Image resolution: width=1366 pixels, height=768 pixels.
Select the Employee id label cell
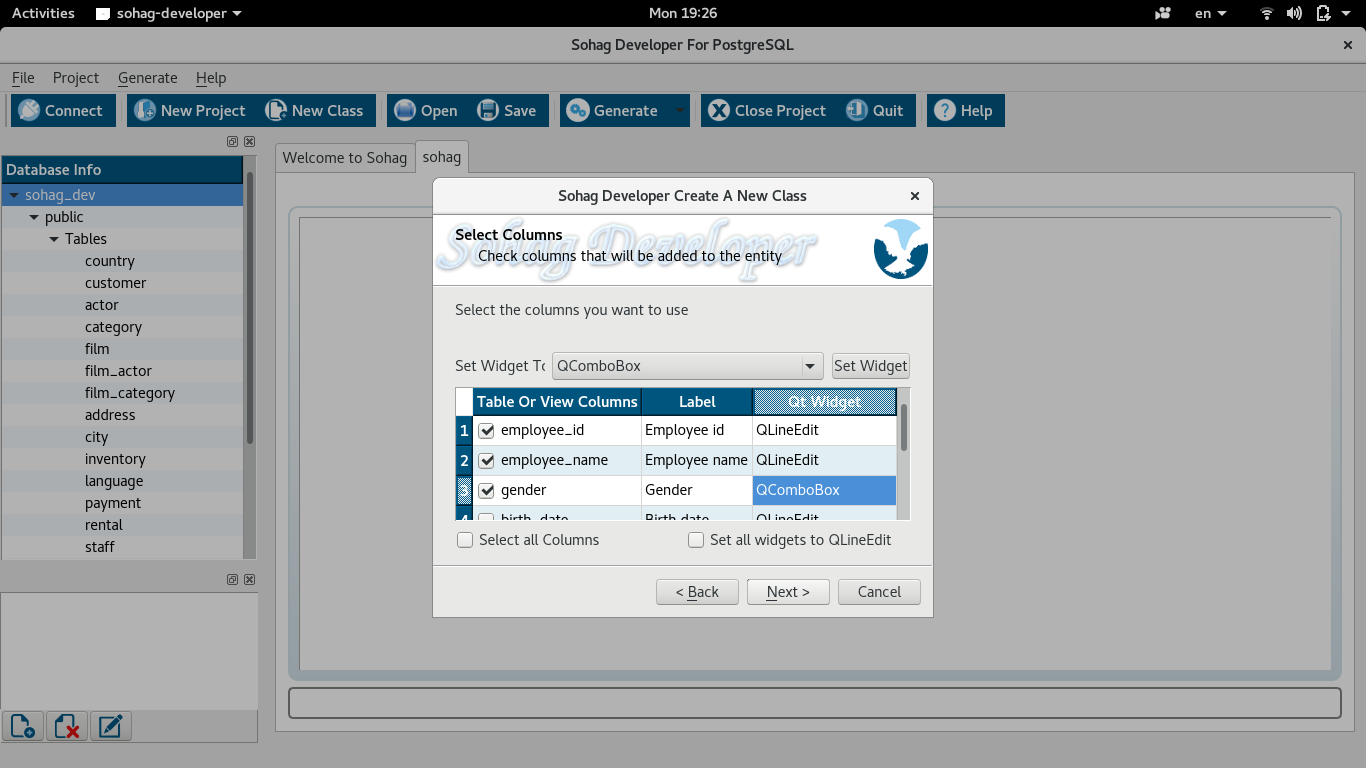pos(697,431)
